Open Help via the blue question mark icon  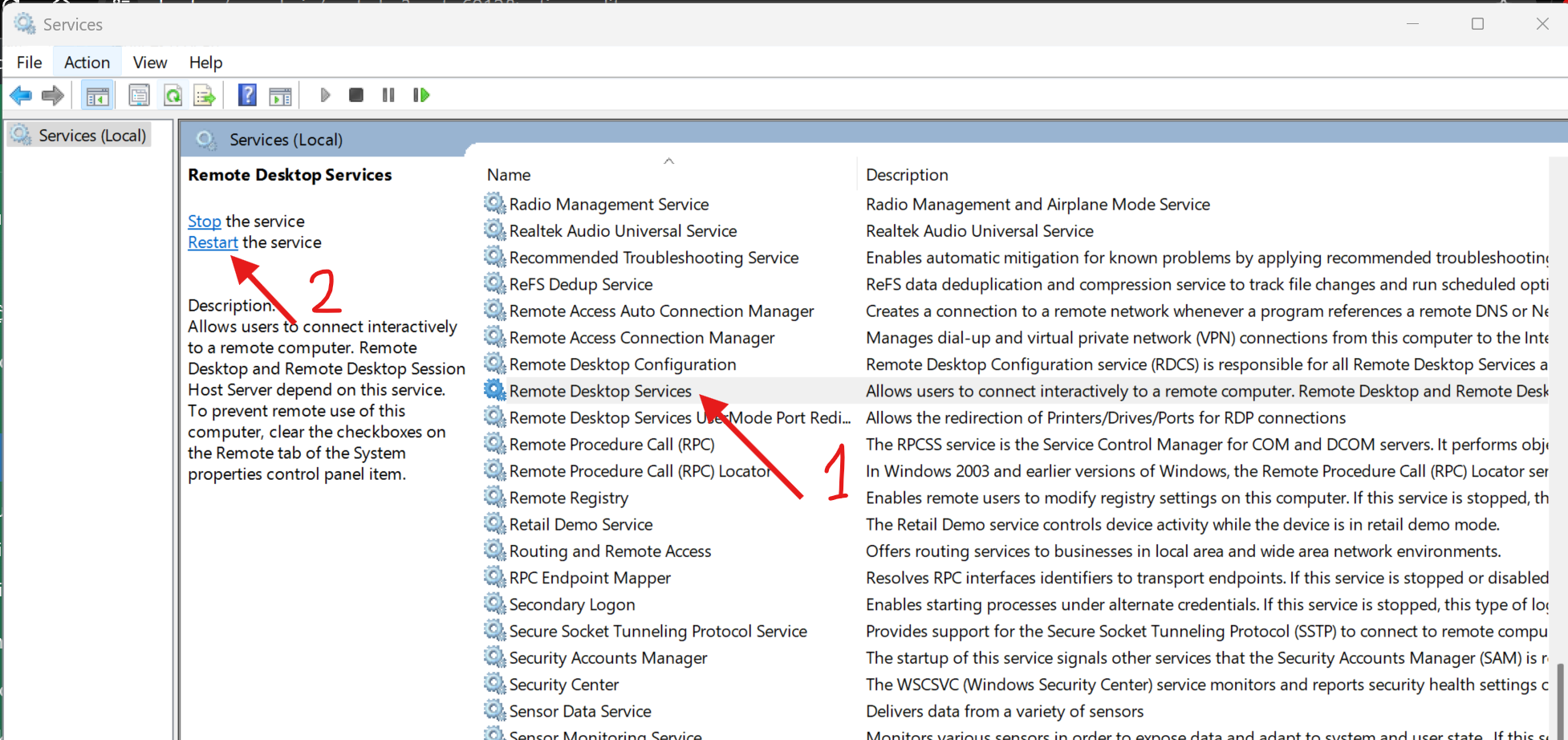(247, 96)
